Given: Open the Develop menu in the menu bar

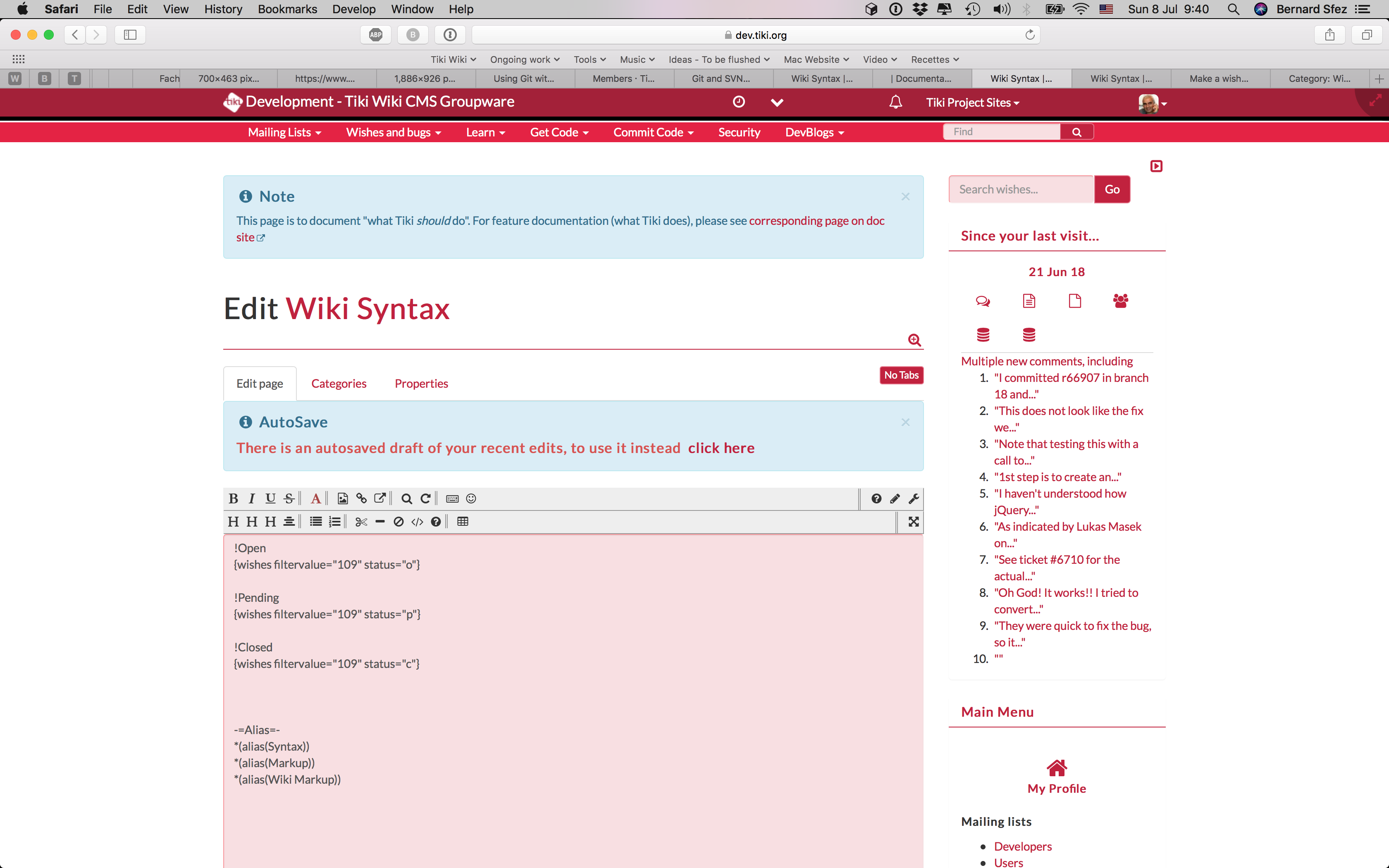Looking at the screenshot, I should (x=354, y=9).
